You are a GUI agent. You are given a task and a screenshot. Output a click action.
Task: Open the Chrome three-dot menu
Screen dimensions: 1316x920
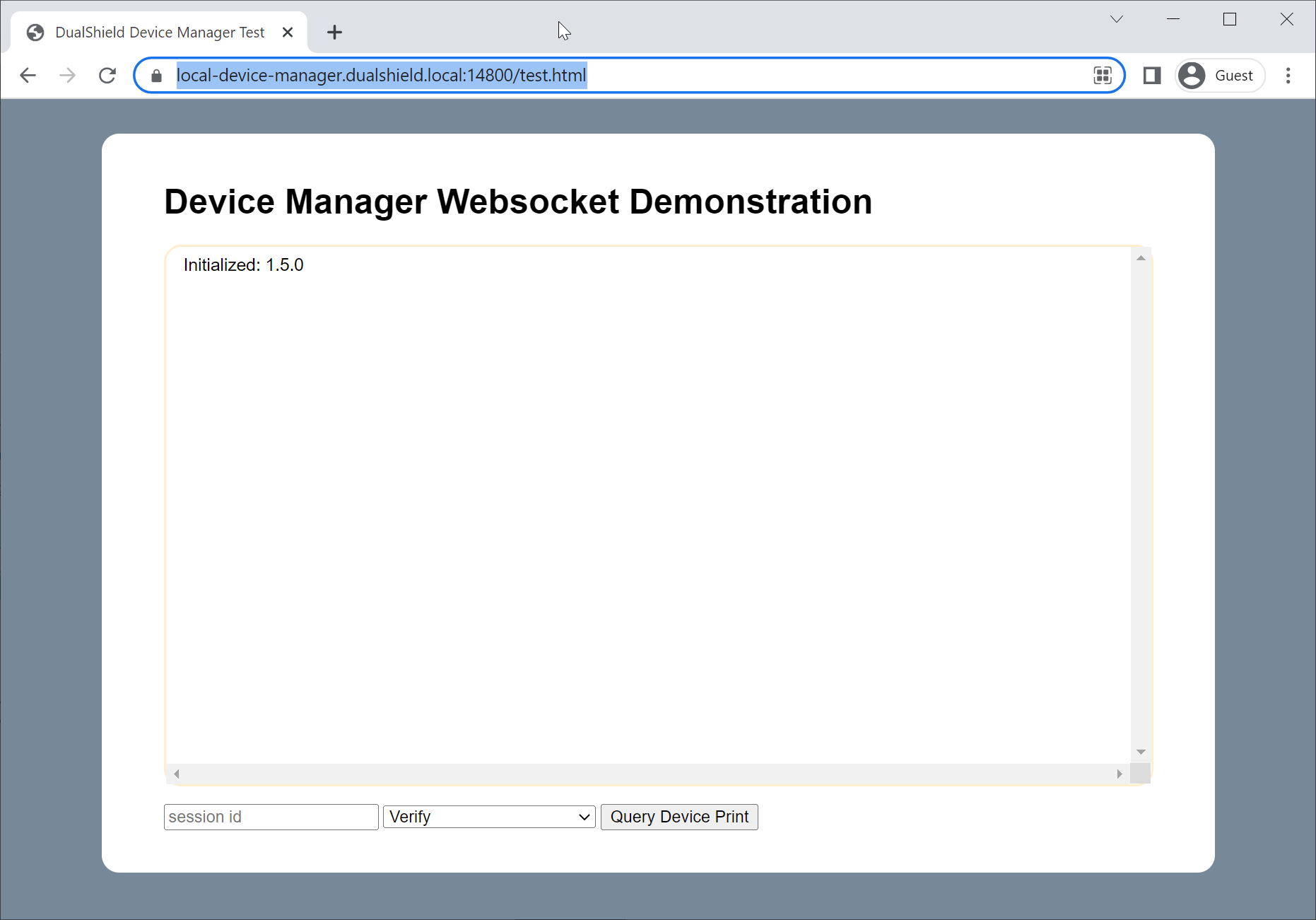click(1288, 76)
